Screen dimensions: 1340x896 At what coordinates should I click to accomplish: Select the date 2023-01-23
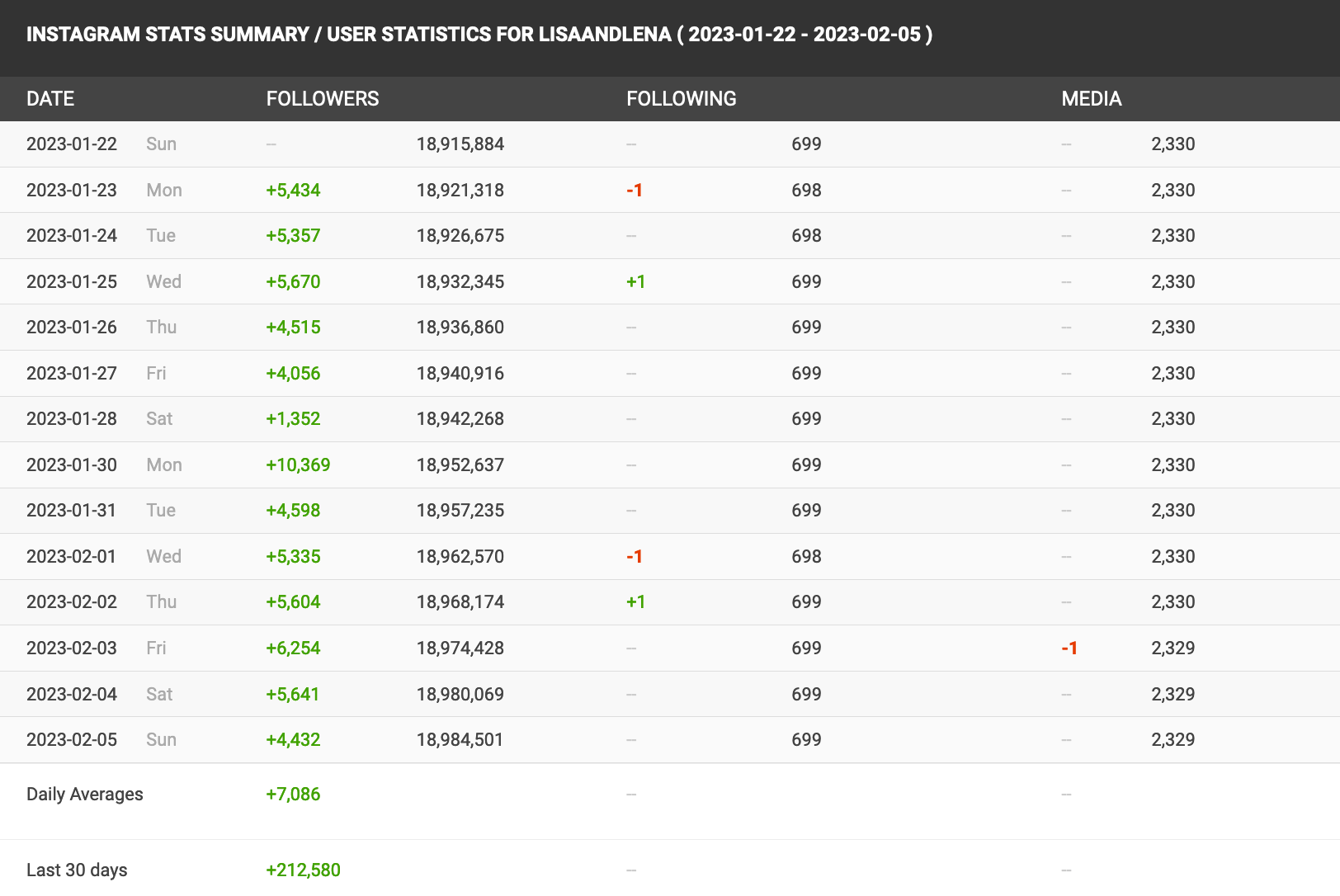(x=72, y=191)
